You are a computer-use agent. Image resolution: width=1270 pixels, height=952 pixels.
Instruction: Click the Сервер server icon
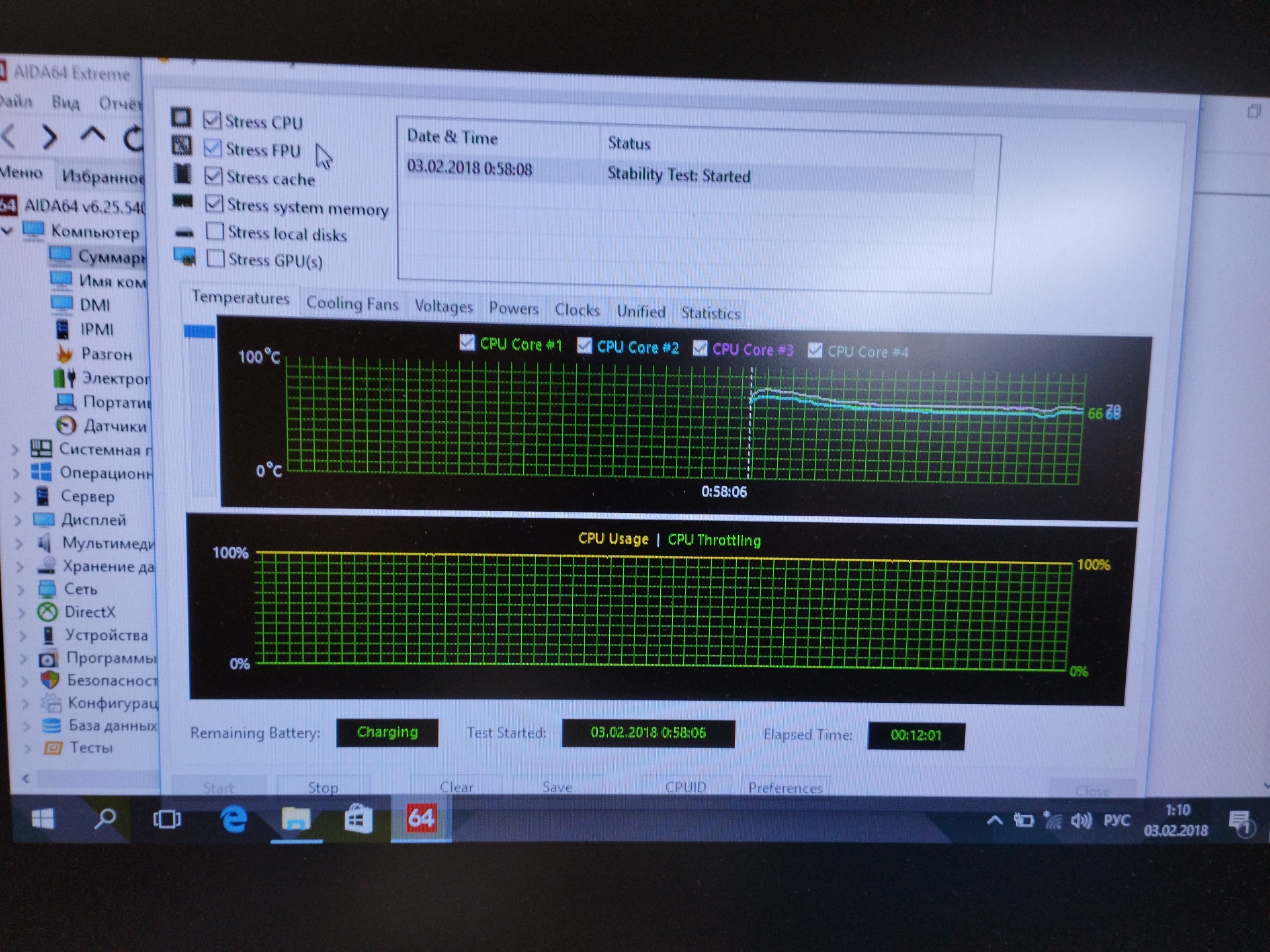tap(42, 496)
